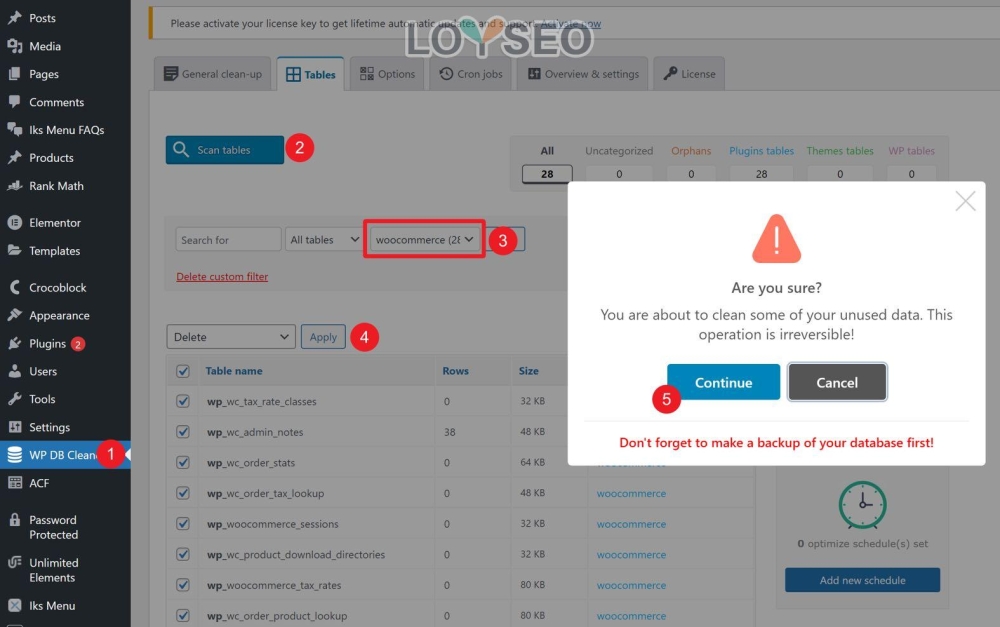The image size is (1000, 627).
Task: Click the green clock schedule icon
Action: click(x=862, y=505)
